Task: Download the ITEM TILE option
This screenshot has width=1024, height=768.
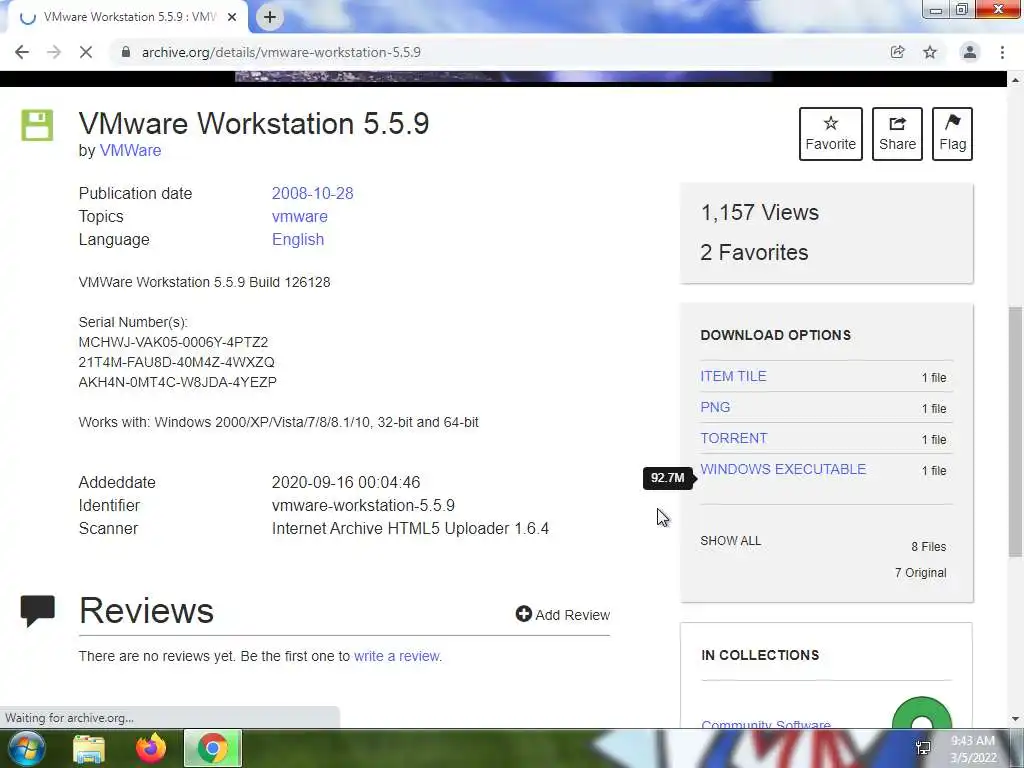Action: 733,376
